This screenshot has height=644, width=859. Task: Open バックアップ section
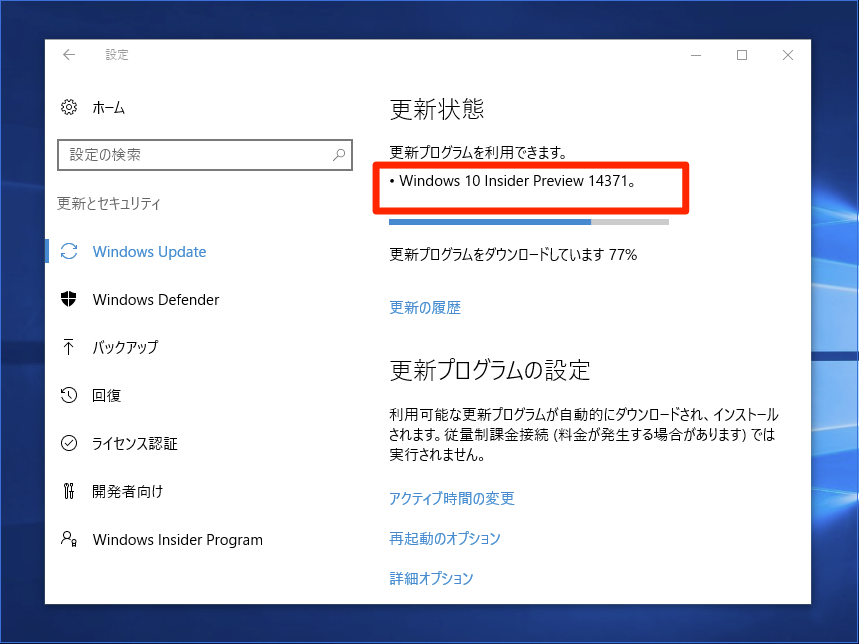pos(125,347)
